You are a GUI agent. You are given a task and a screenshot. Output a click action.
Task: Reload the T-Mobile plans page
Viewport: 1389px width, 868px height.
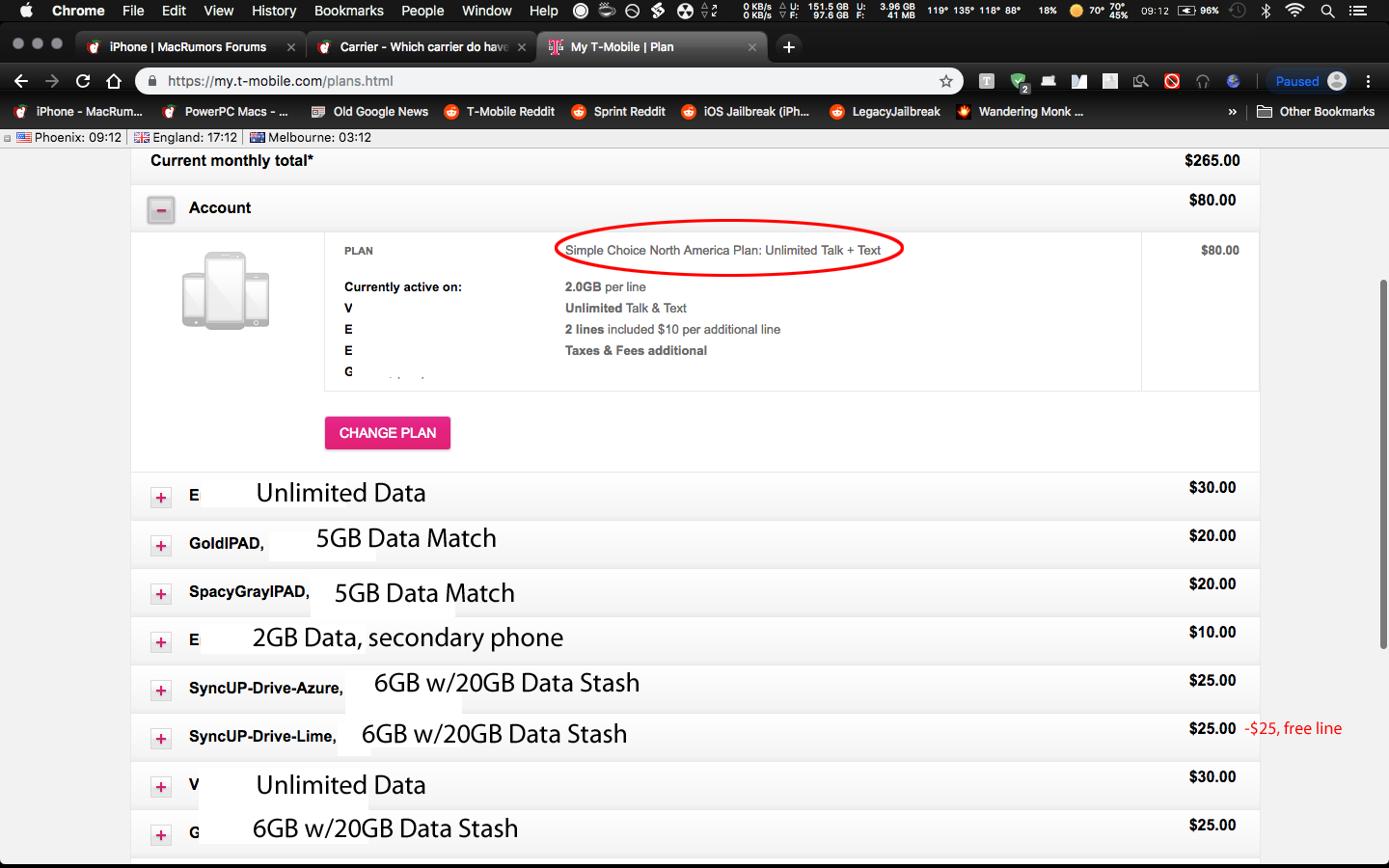[83, 81]
